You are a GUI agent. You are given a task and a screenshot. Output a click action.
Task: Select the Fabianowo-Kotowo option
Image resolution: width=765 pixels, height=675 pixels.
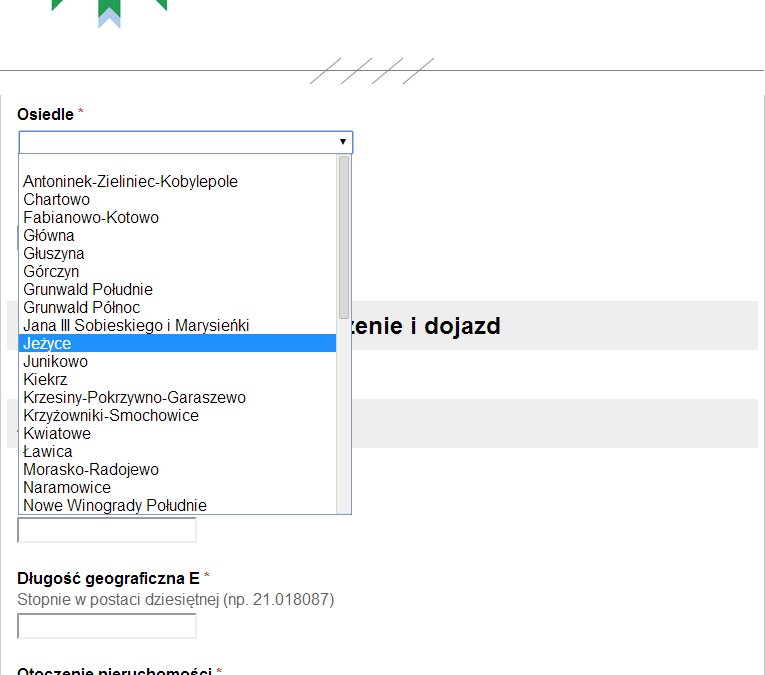click(x=91, y=218)
